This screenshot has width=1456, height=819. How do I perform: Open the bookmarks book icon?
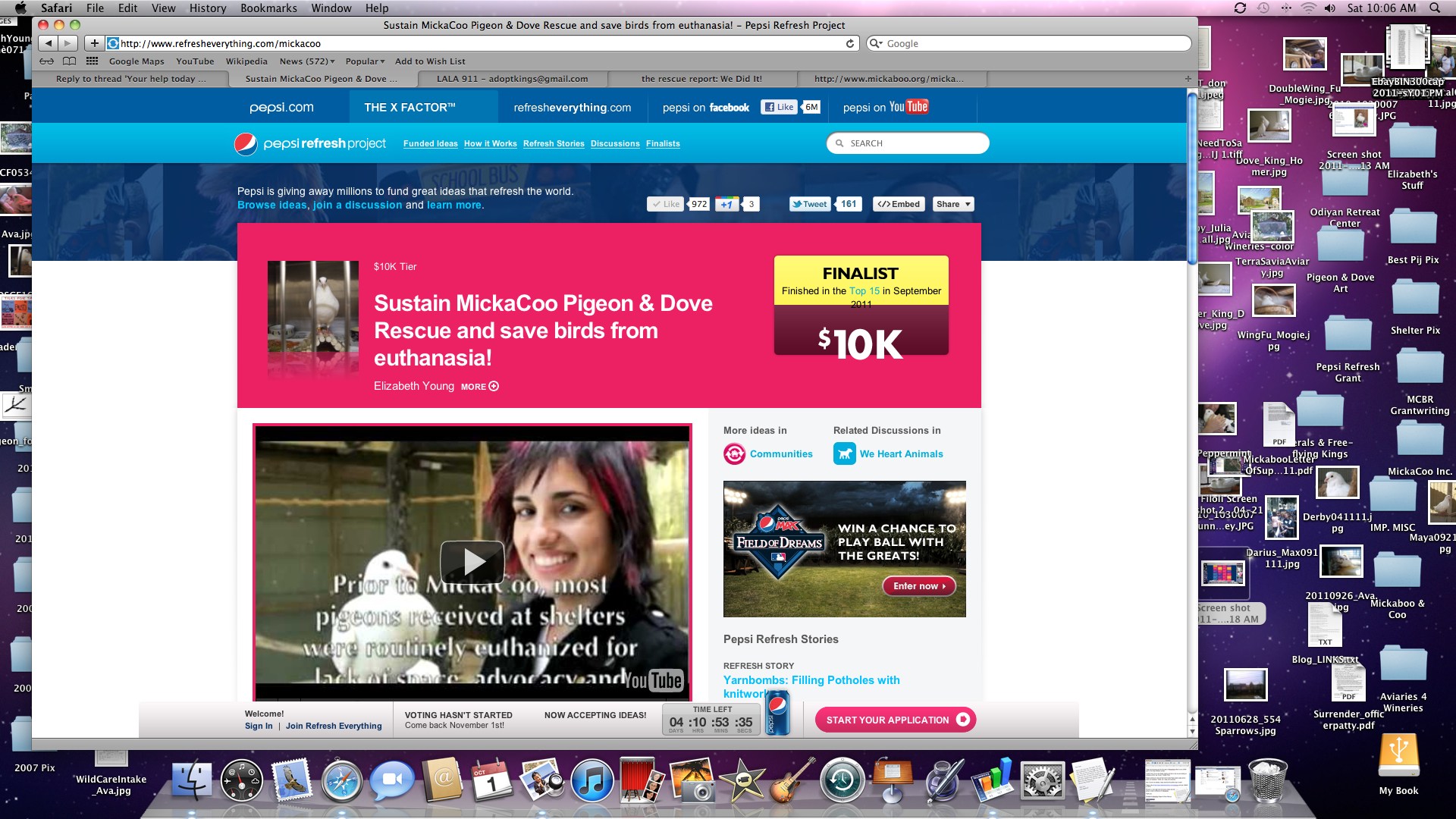[x=69, y=61]
